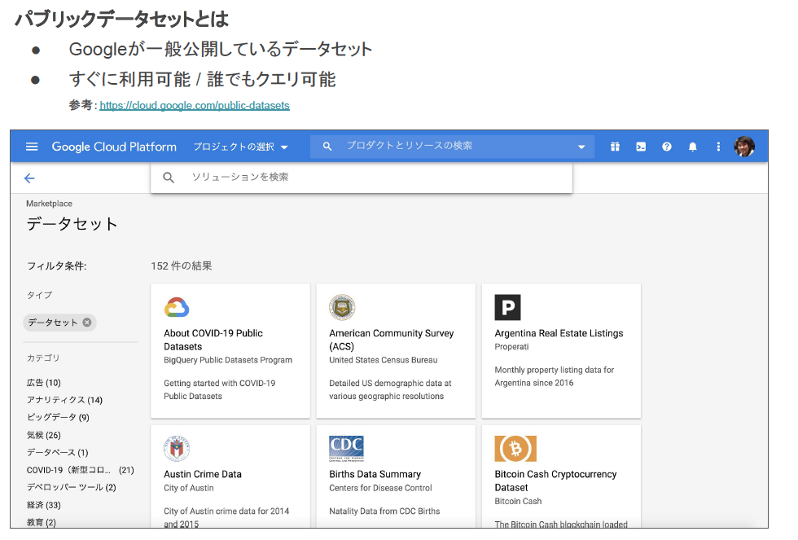
Task: Click the Google Cloud Platform logo text
Action: [x=114, y=147]
